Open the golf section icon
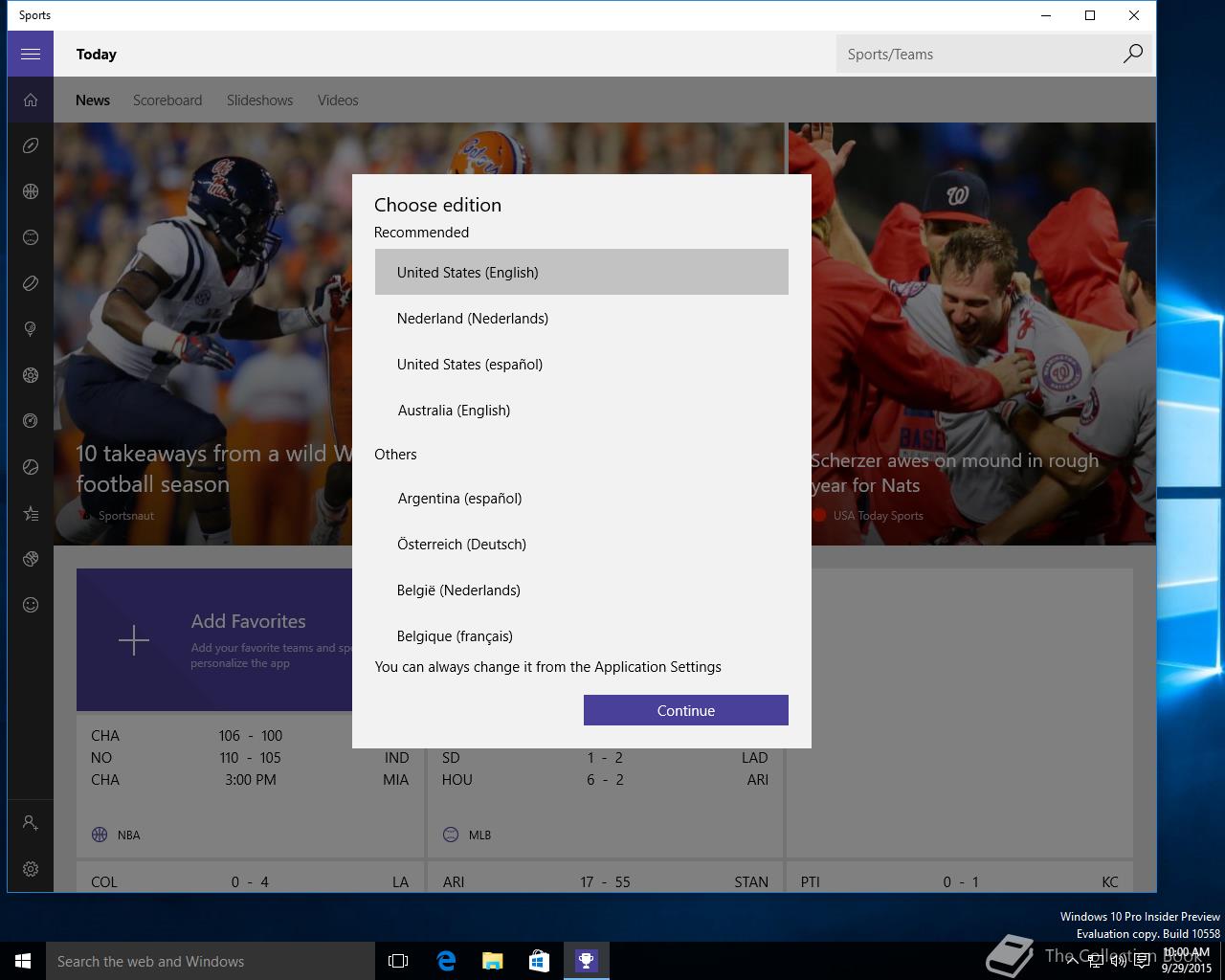1225x980 pixels. (31, 329)
